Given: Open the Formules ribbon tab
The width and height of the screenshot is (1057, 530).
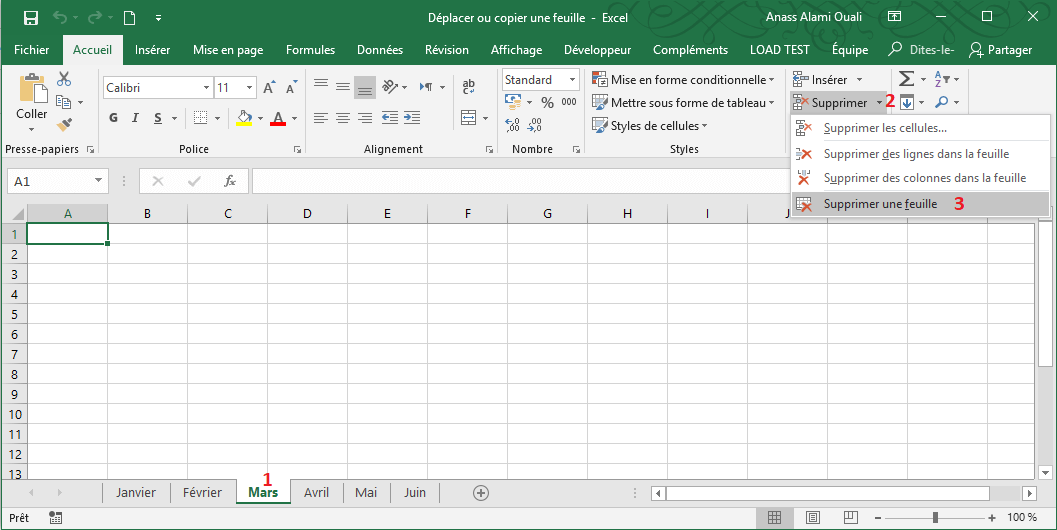Looking at the screenshot, I should tap(310, 50).
